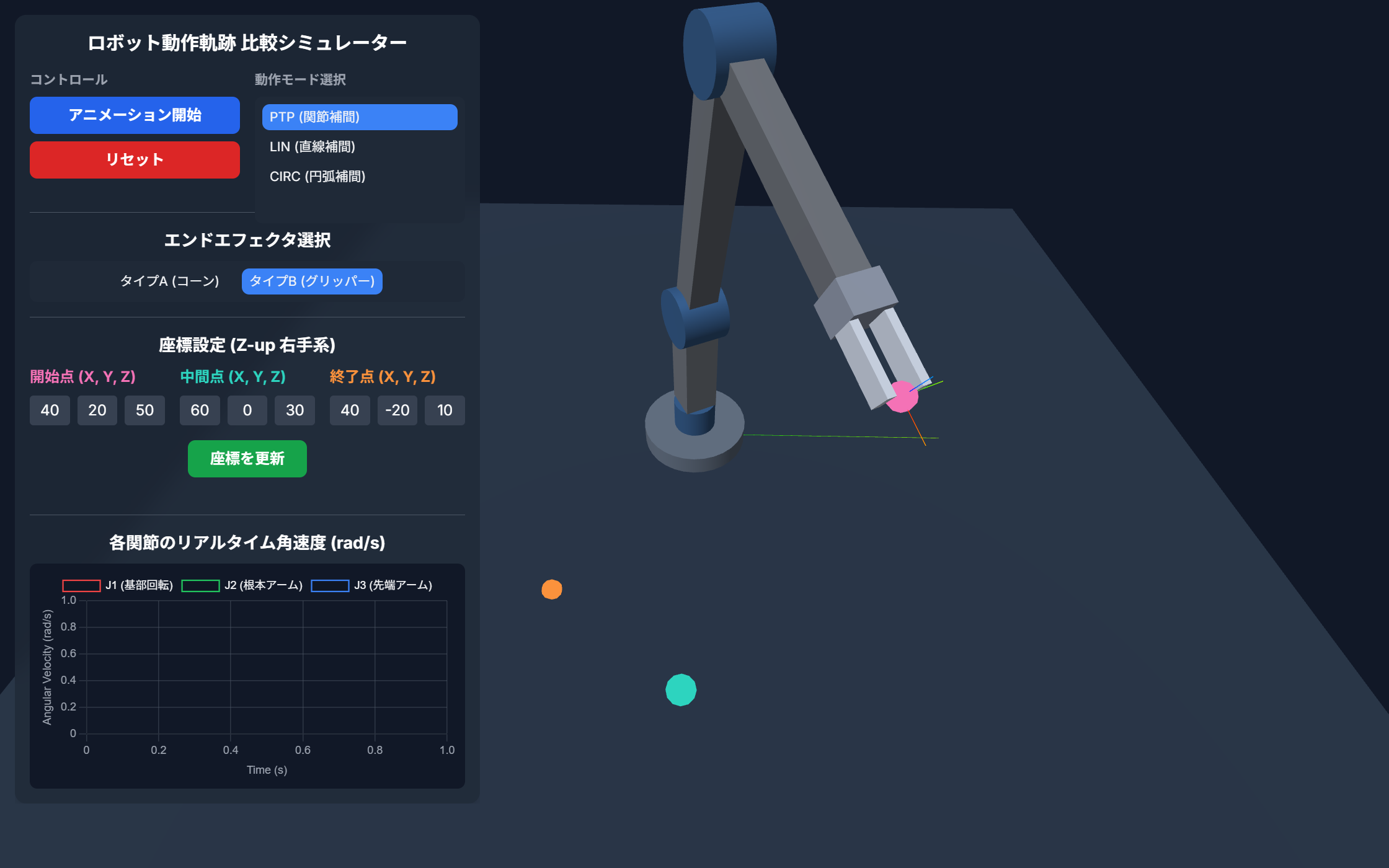Viewport: 1389px width, 868px height.
Task: Click end point Y field showing -20
Action: (397, 410)
